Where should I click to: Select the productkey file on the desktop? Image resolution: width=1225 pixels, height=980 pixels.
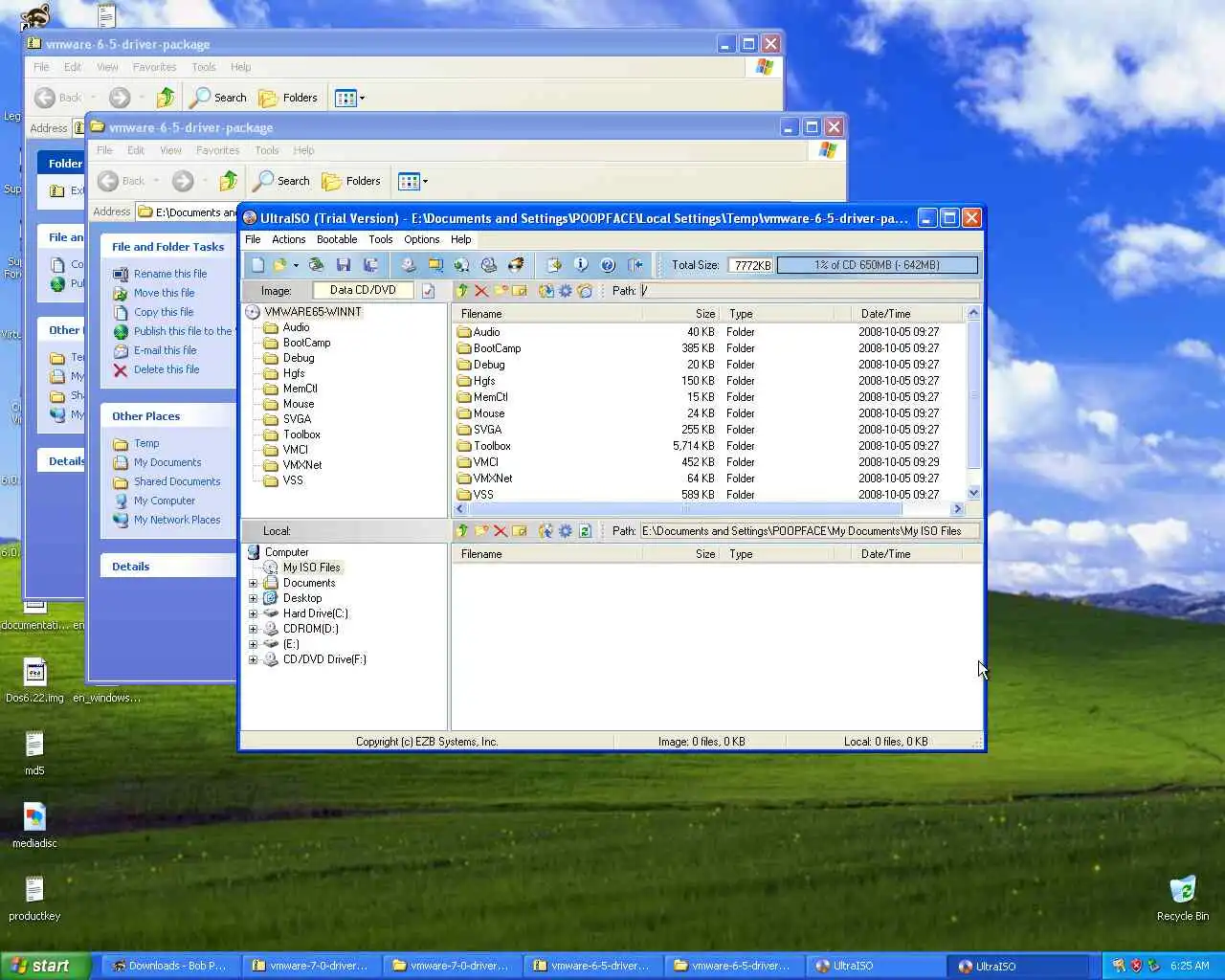click(34, 899)
